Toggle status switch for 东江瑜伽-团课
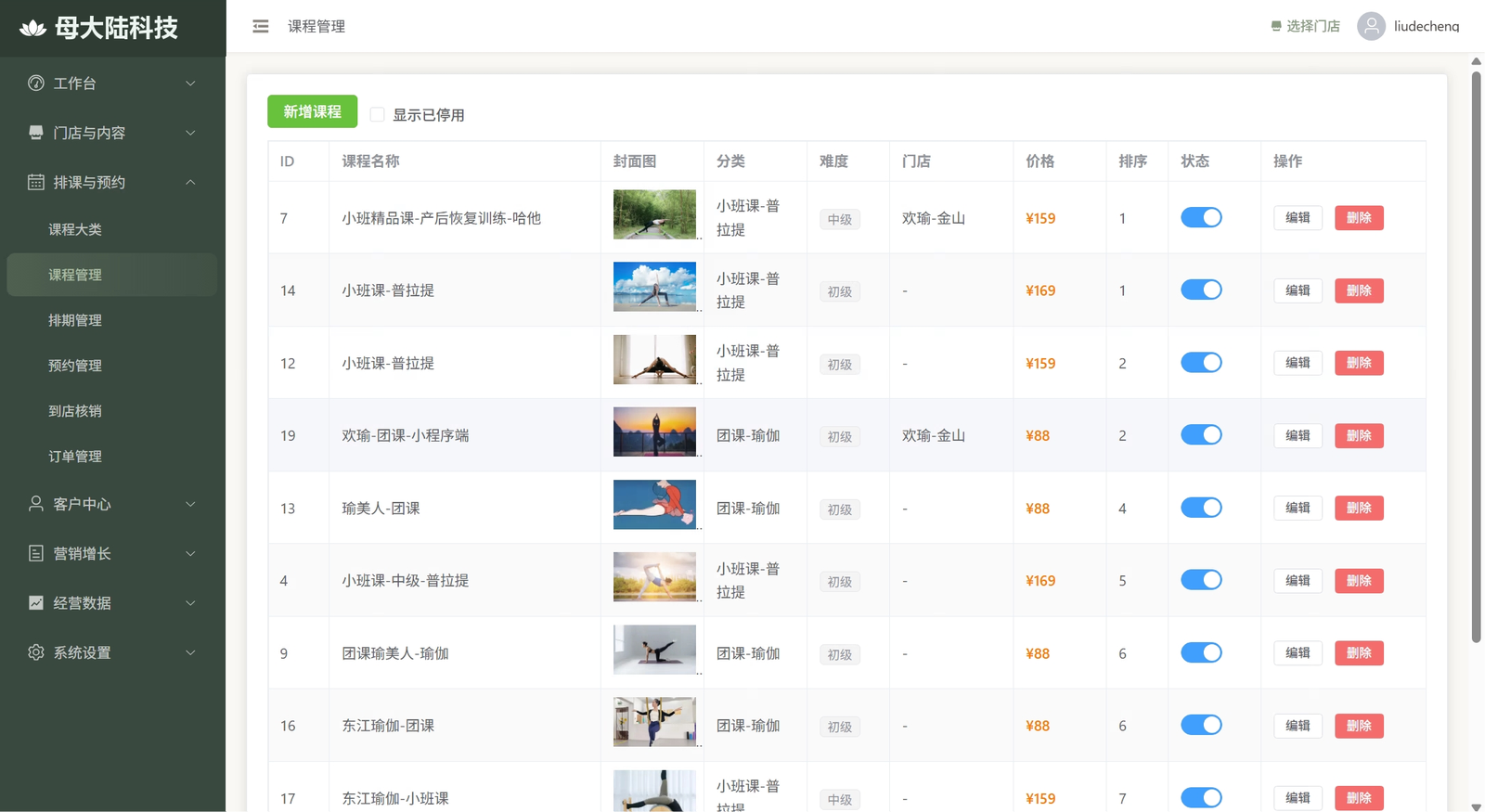1485x812 pixels. click(1201, 725)
